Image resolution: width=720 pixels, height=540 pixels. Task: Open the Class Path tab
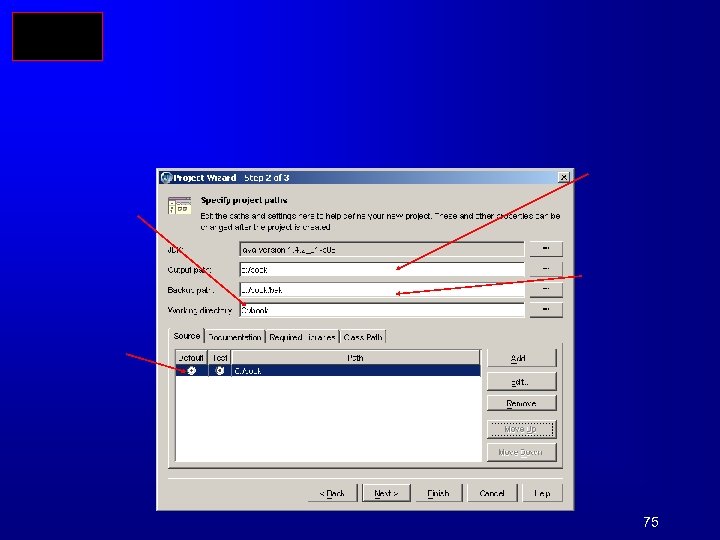[x=363, y=337]
